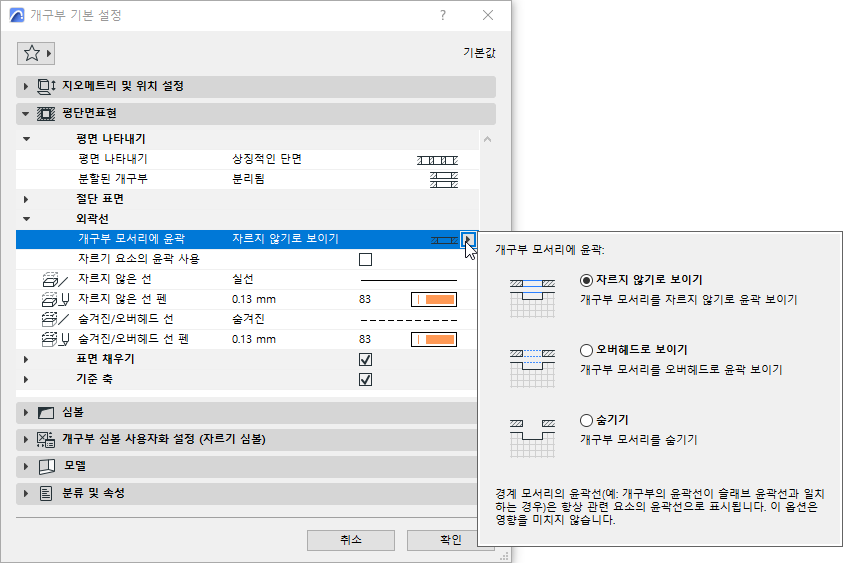Select the 평면 나타내기 상징적인 단면 row
Image resolution: width=843 pixels, height=563 pixels.
point(247,160)
